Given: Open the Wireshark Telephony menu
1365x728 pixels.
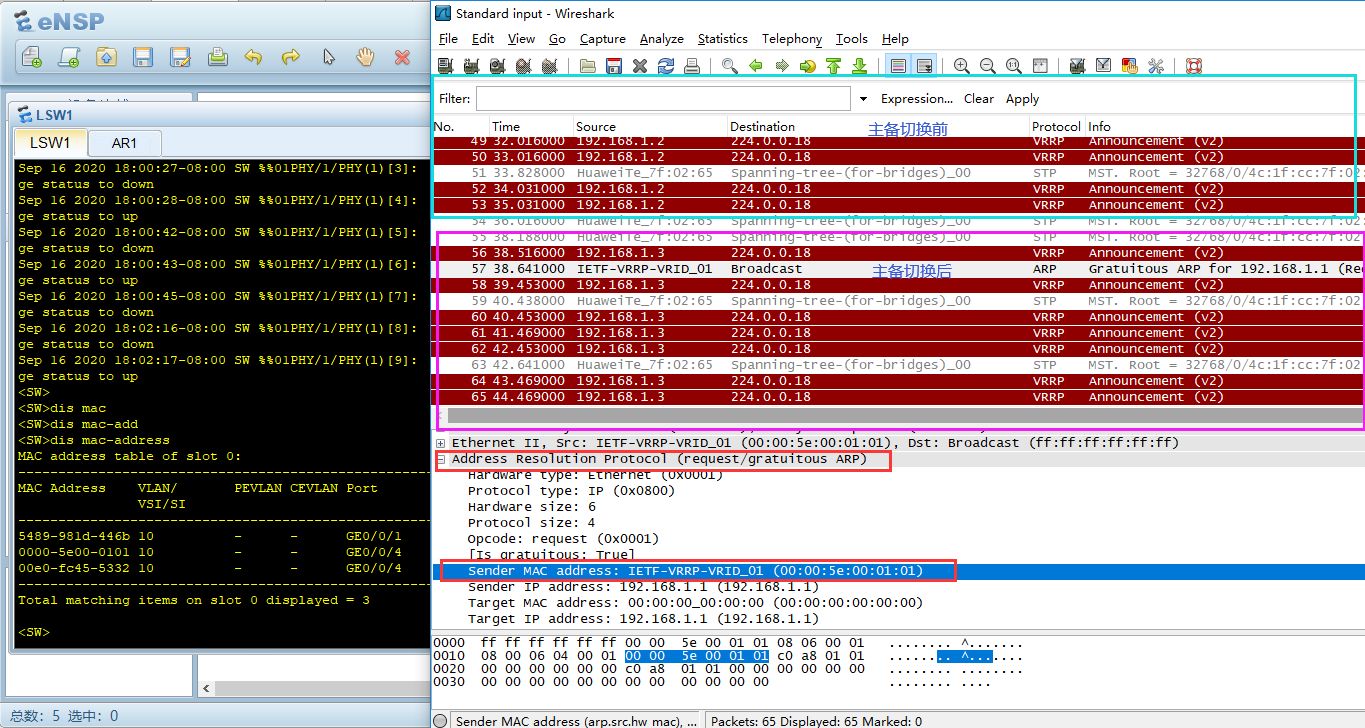Looking at the screenshot, I should click(x=792, y=39).
